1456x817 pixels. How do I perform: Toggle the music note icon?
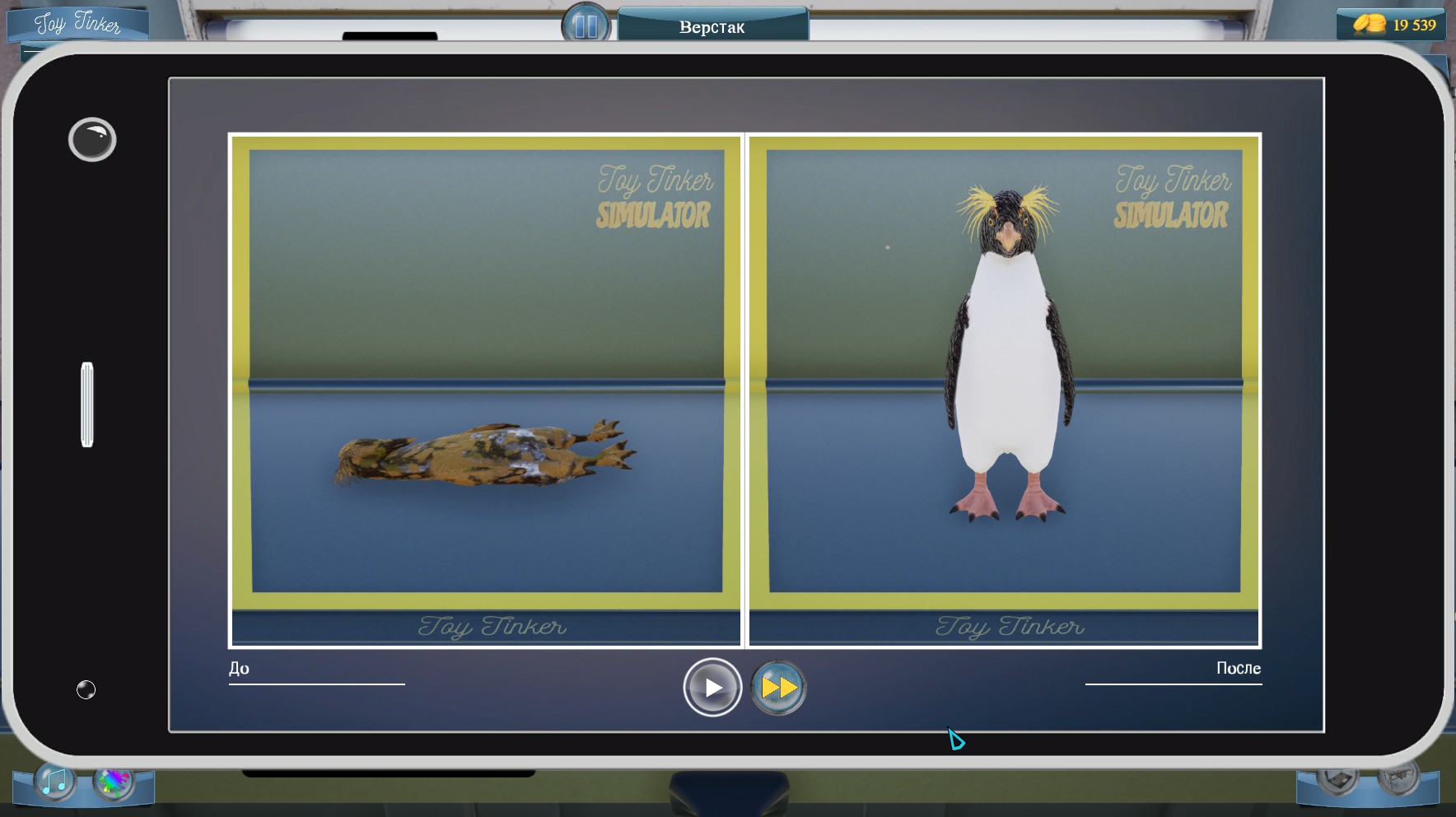55,781
